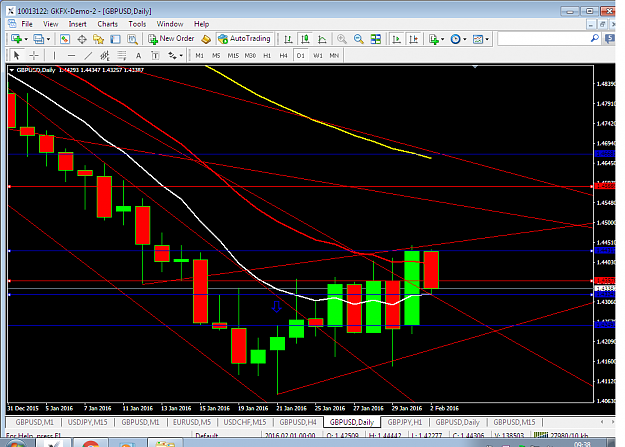Expand the Profiles dropdown arrow
This screenshot has height=447, width=625.
(x=48, y=39)
